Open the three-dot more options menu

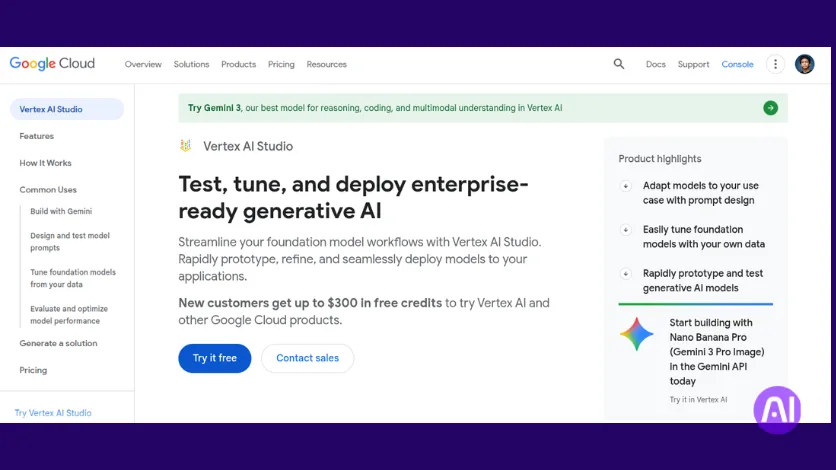coord(775,64)
